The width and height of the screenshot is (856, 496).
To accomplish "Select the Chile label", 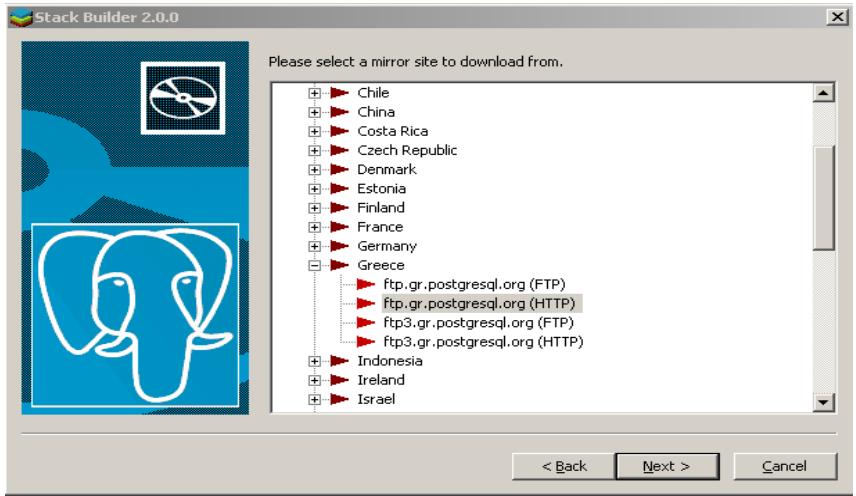I will click(x=373, y=93).
